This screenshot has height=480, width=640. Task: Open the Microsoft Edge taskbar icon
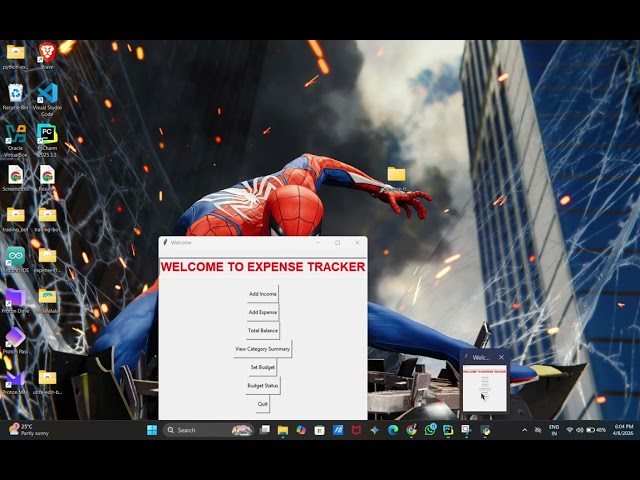point(393,430)
